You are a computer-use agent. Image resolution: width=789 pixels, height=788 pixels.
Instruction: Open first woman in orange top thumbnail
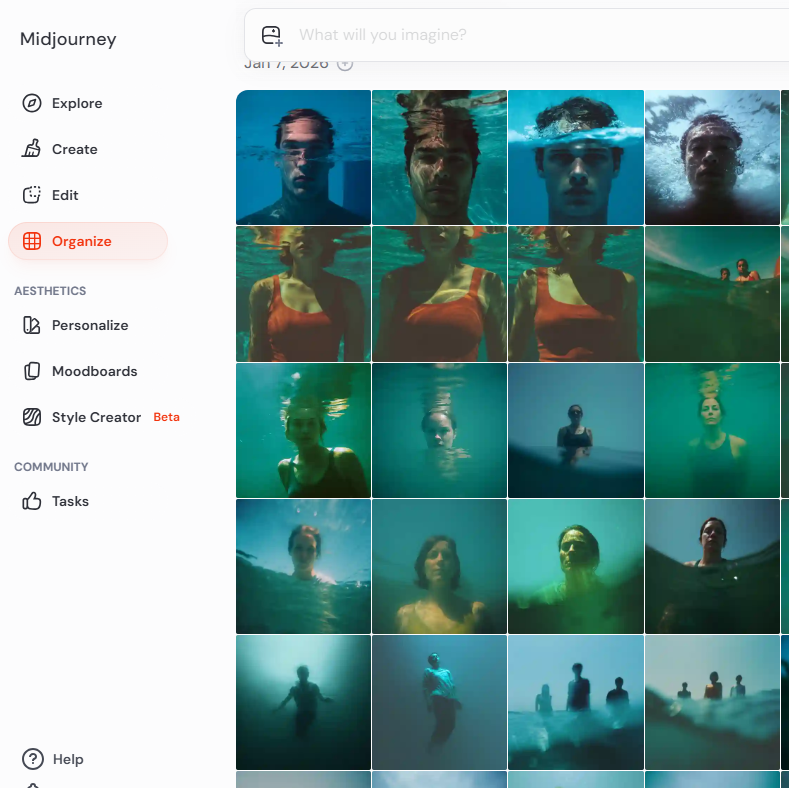point(303,294)
